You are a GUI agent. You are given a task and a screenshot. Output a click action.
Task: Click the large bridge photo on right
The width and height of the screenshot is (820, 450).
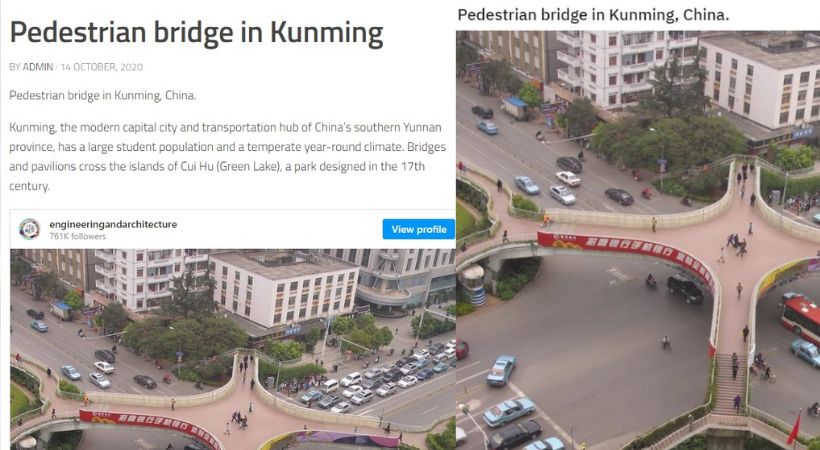[x=638, y=240]
